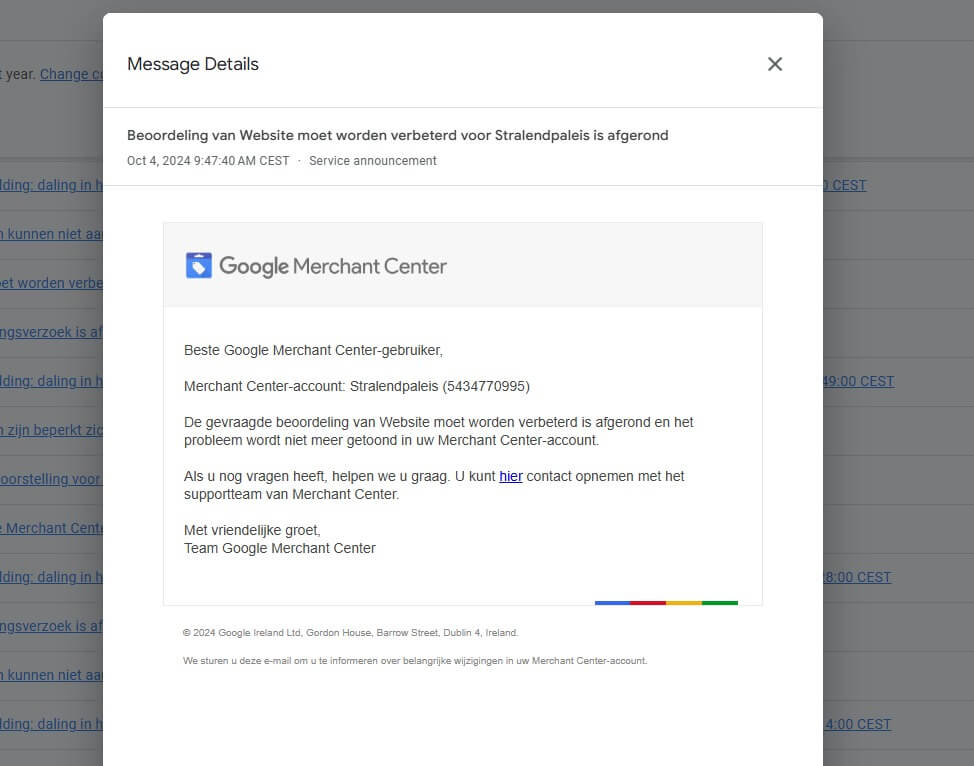Image resolution: width=974 pixels, height=766 pixels.
Task: Click the signature 'Team Google Merchant Center'
Action: click(280, 549)
